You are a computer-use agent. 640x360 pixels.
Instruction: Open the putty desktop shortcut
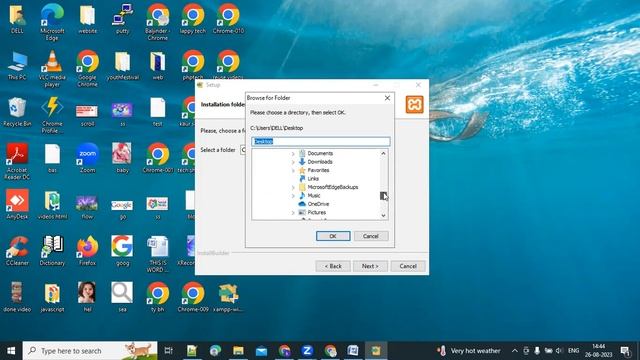[122, 20]
